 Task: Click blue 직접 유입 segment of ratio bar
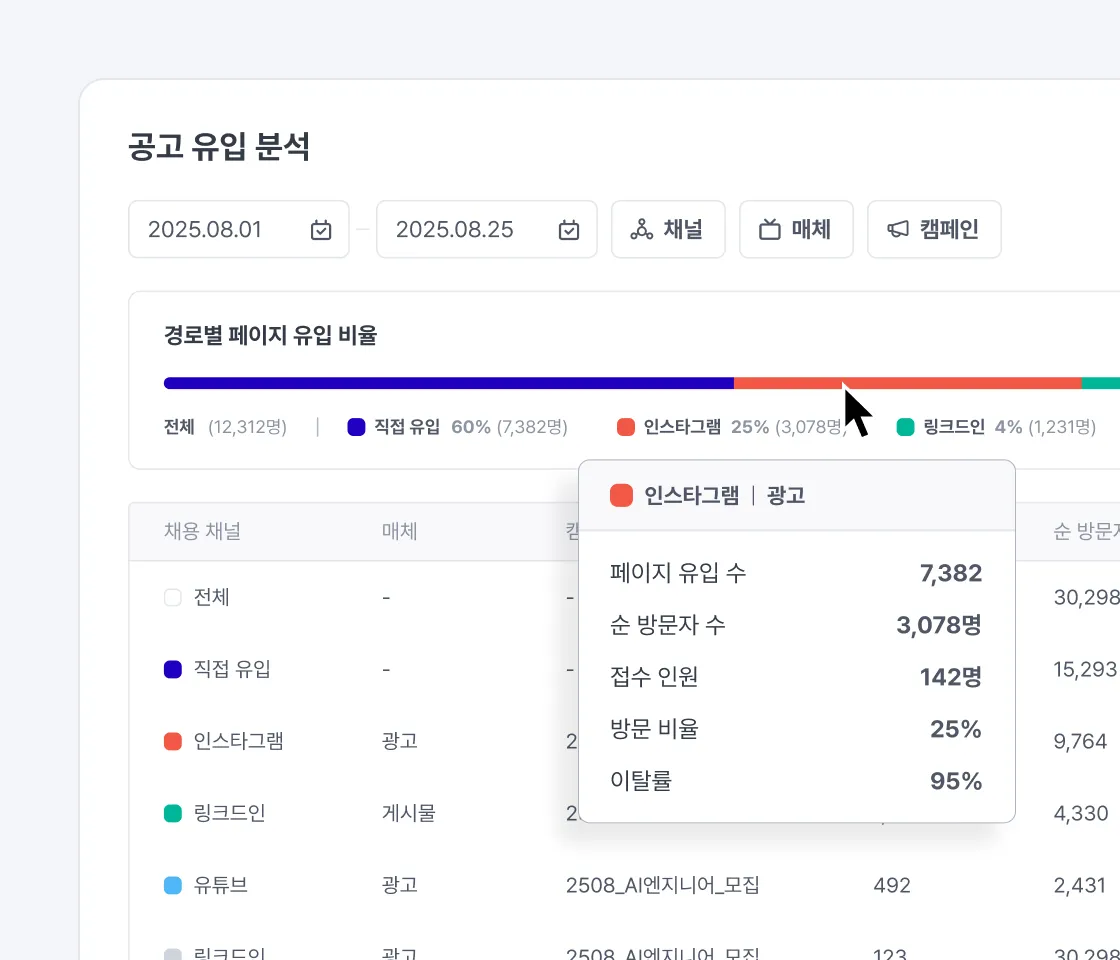(x=449, y=384)
